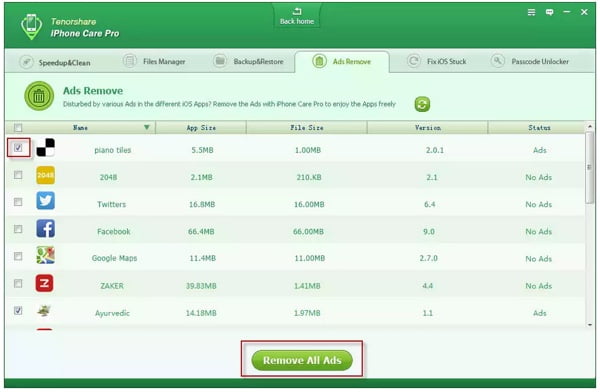Click the scroll down arrow of the list
600x392 pixels.
point(590,325)
